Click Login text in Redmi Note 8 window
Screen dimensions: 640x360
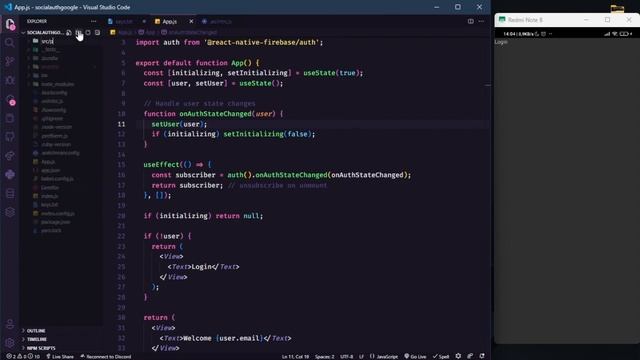[501, 42]
